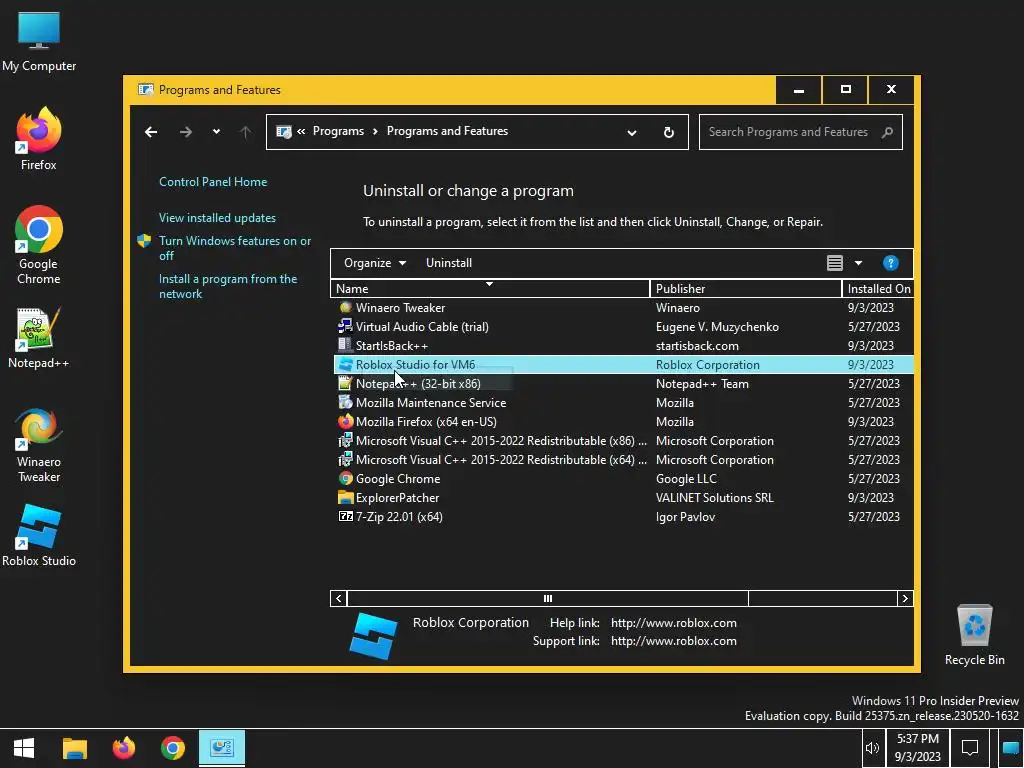
Task: Open the Notepad++ desktop shortcut
Action: (39, 338)
